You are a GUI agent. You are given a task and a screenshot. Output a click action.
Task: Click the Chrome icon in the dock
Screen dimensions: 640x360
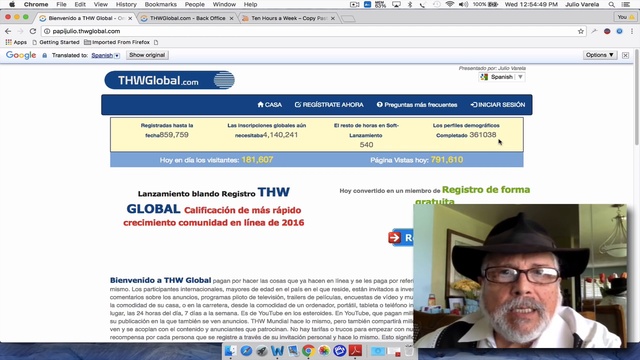pyautogui.click(x=308, y=351)
